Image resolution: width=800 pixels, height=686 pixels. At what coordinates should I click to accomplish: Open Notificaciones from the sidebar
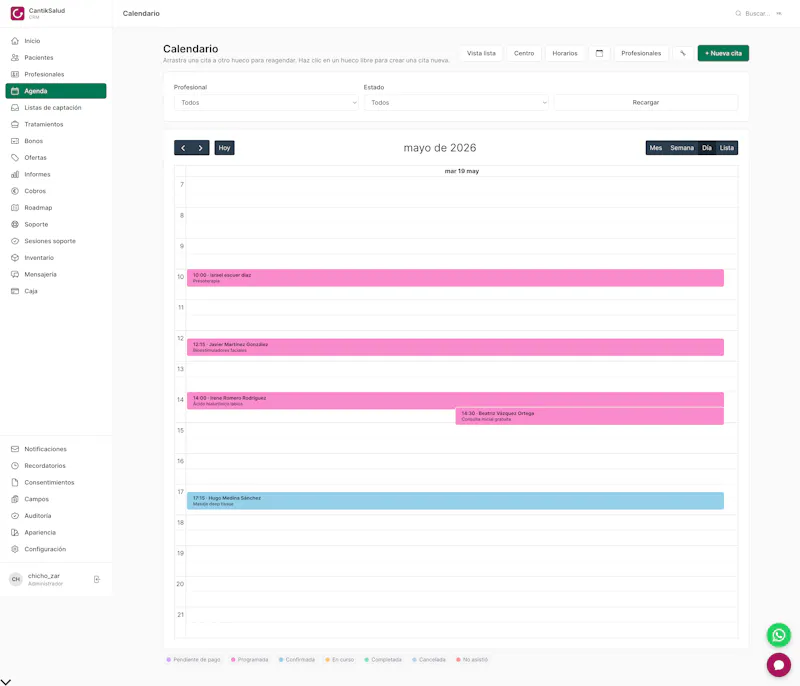tap(56, 449)
